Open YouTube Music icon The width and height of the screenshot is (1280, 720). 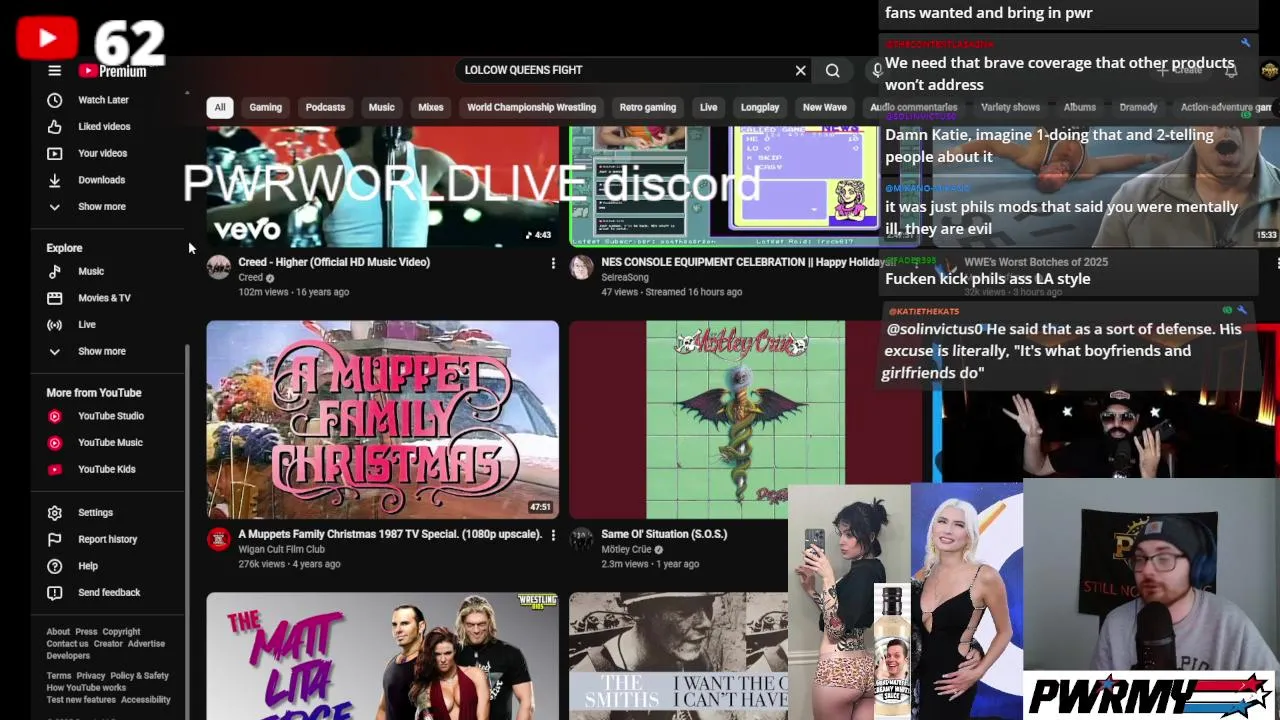[x=55, y=442]
